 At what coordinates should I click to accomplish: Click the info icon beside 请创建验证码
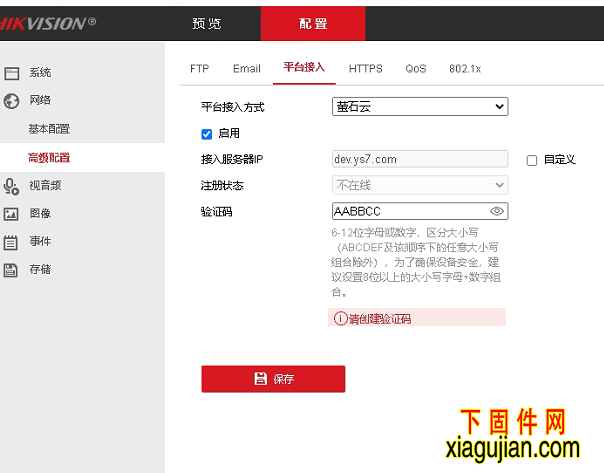341,319
